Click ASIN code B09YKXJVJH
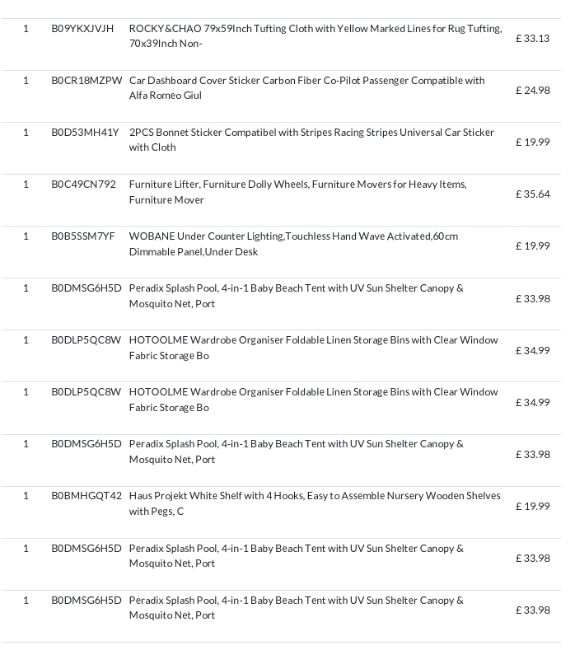The width and height of the screenshot is (575, 650). (x=82, y=29)
